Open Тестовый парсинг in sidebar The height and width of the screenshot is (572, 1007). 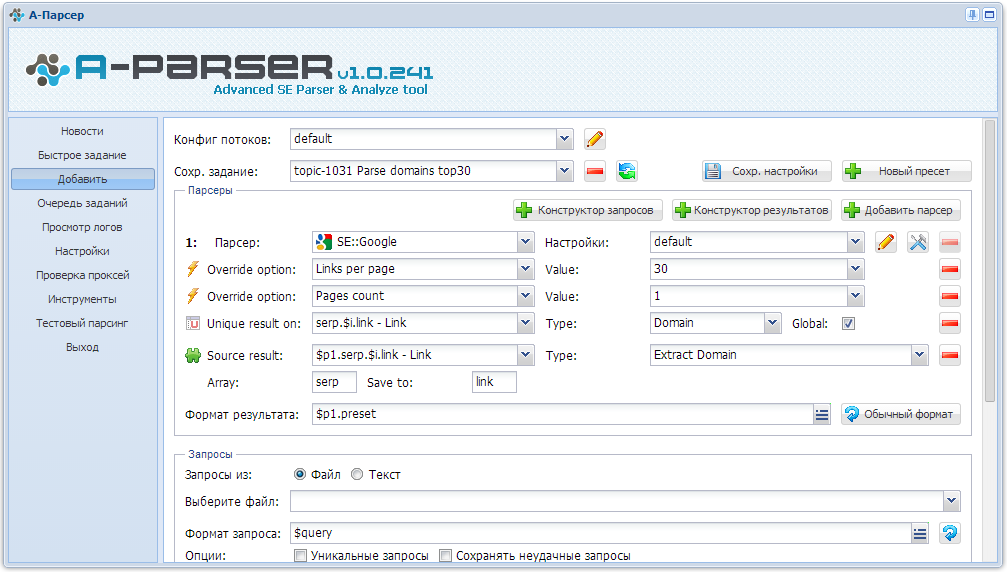click(82, 323)
